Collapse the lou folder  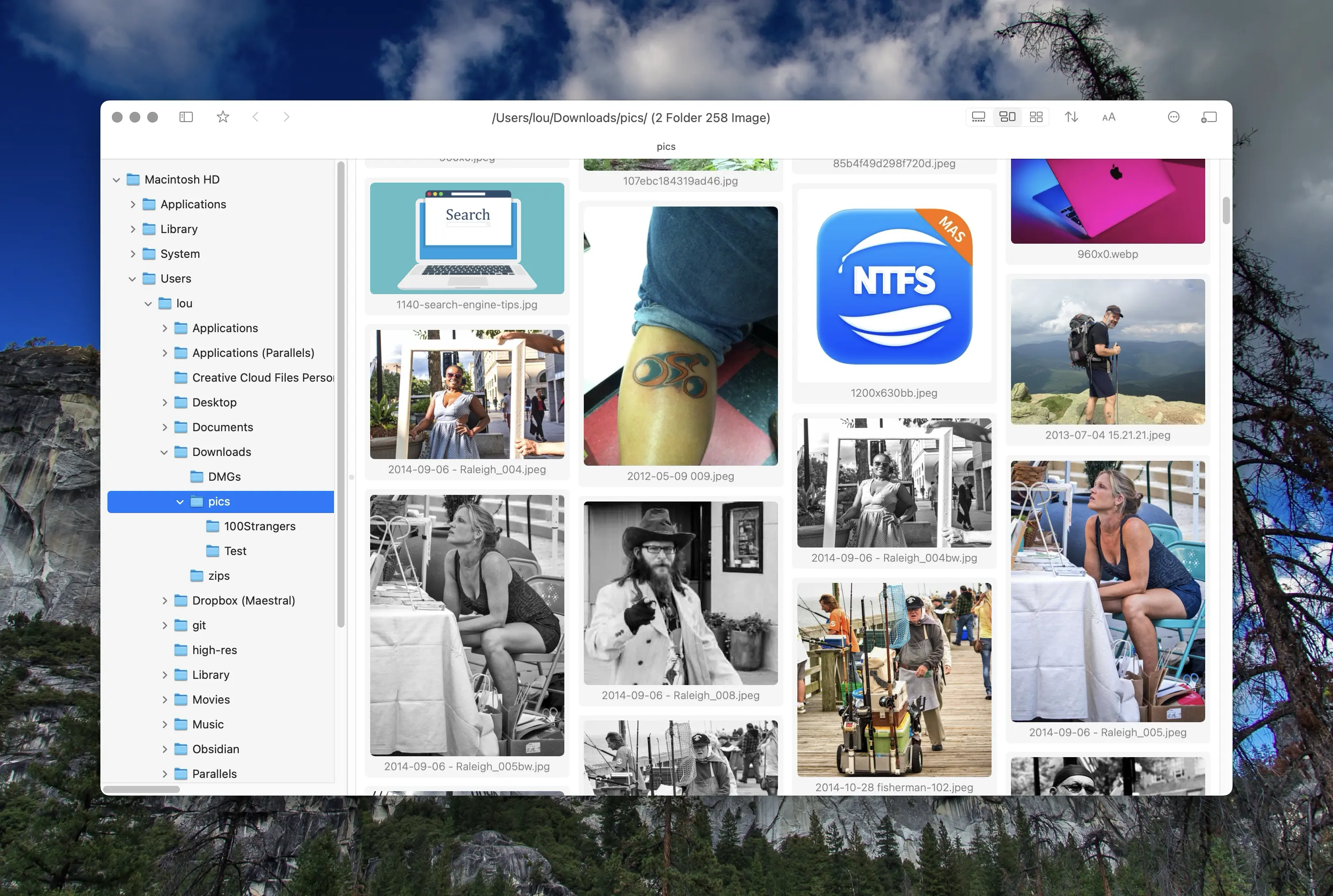[x=149, y=303]
